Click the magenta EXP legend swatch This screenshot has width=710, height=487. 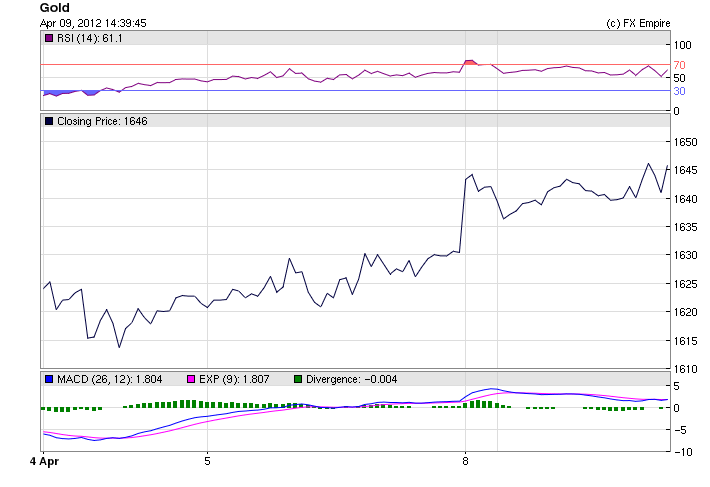[x=191, y=379]
